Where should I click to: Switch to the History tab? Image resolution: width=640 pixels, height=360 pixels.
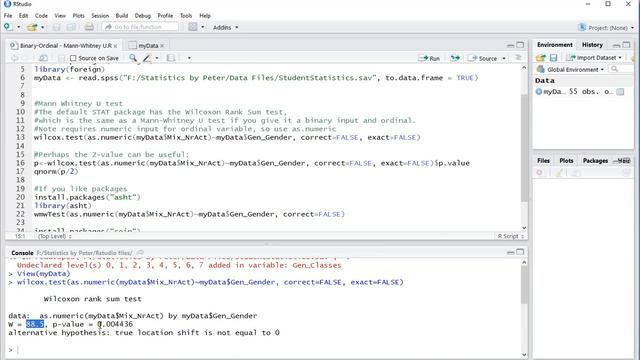tap(592, 45)
